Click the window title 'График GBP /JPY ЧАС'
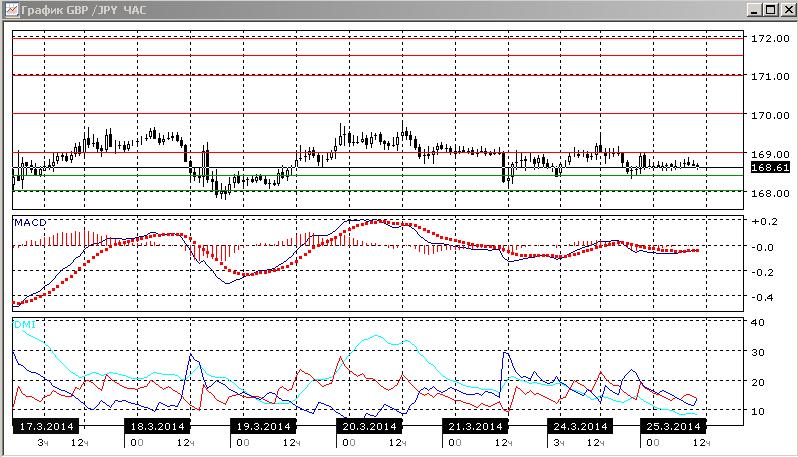 tap(84, 10)
